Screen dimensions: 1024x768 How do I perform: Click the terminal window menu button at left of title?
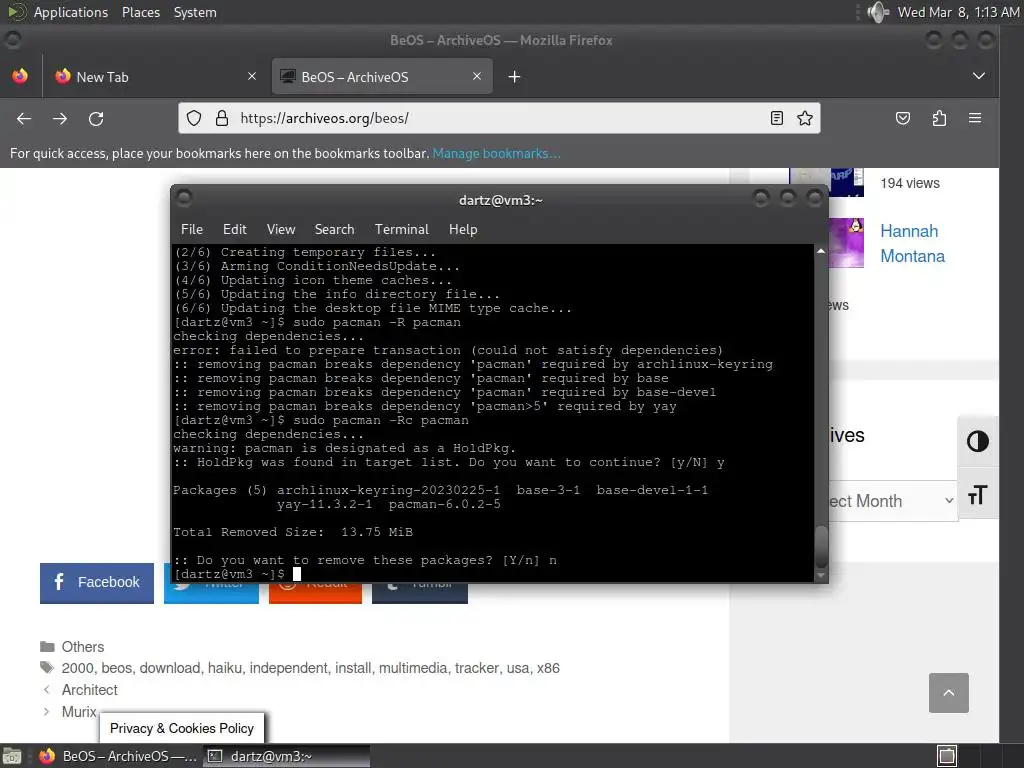tap(184, 198)
